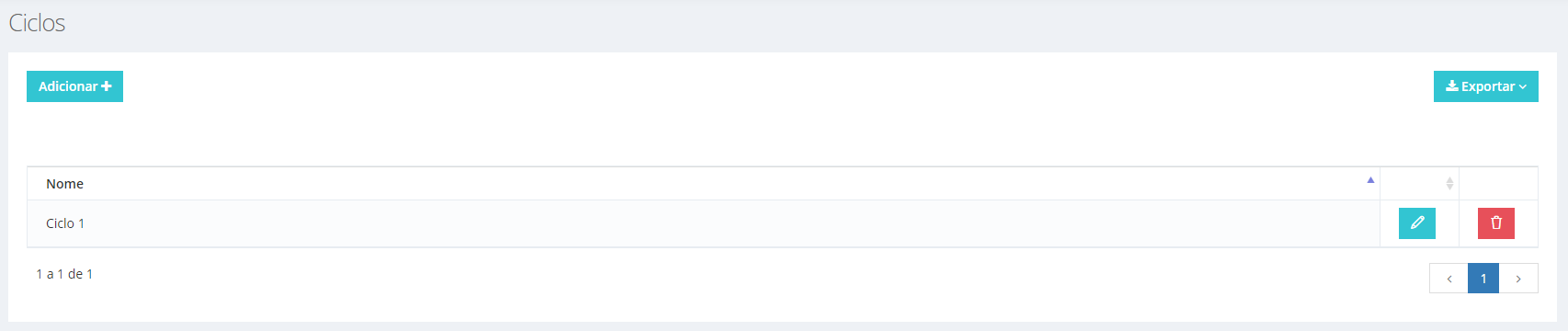Click empty header above the delete column

pyautogui.click(x=1498, y=184)
